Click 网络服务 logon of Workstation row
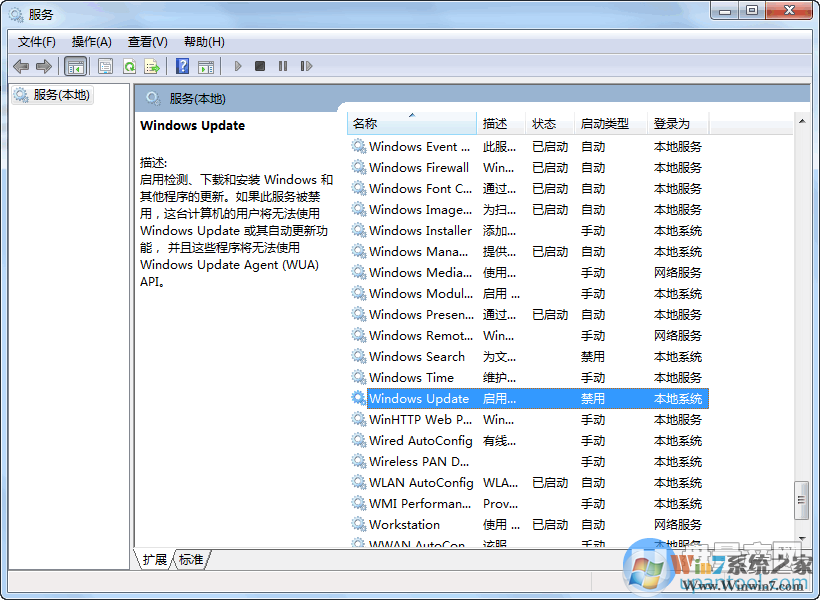 click(678, 524)
